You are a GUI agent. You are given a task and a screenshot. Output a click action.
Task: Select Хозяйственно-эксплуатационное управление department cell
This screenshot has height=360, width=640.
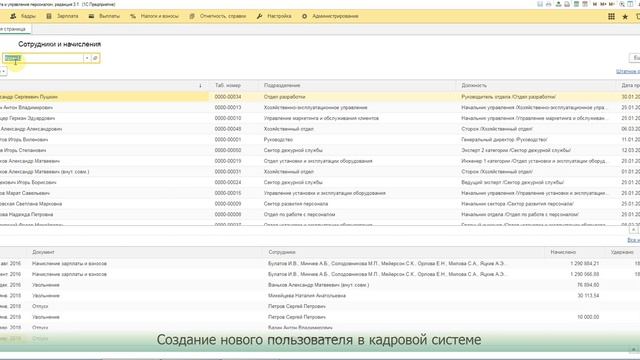[316, 107]
